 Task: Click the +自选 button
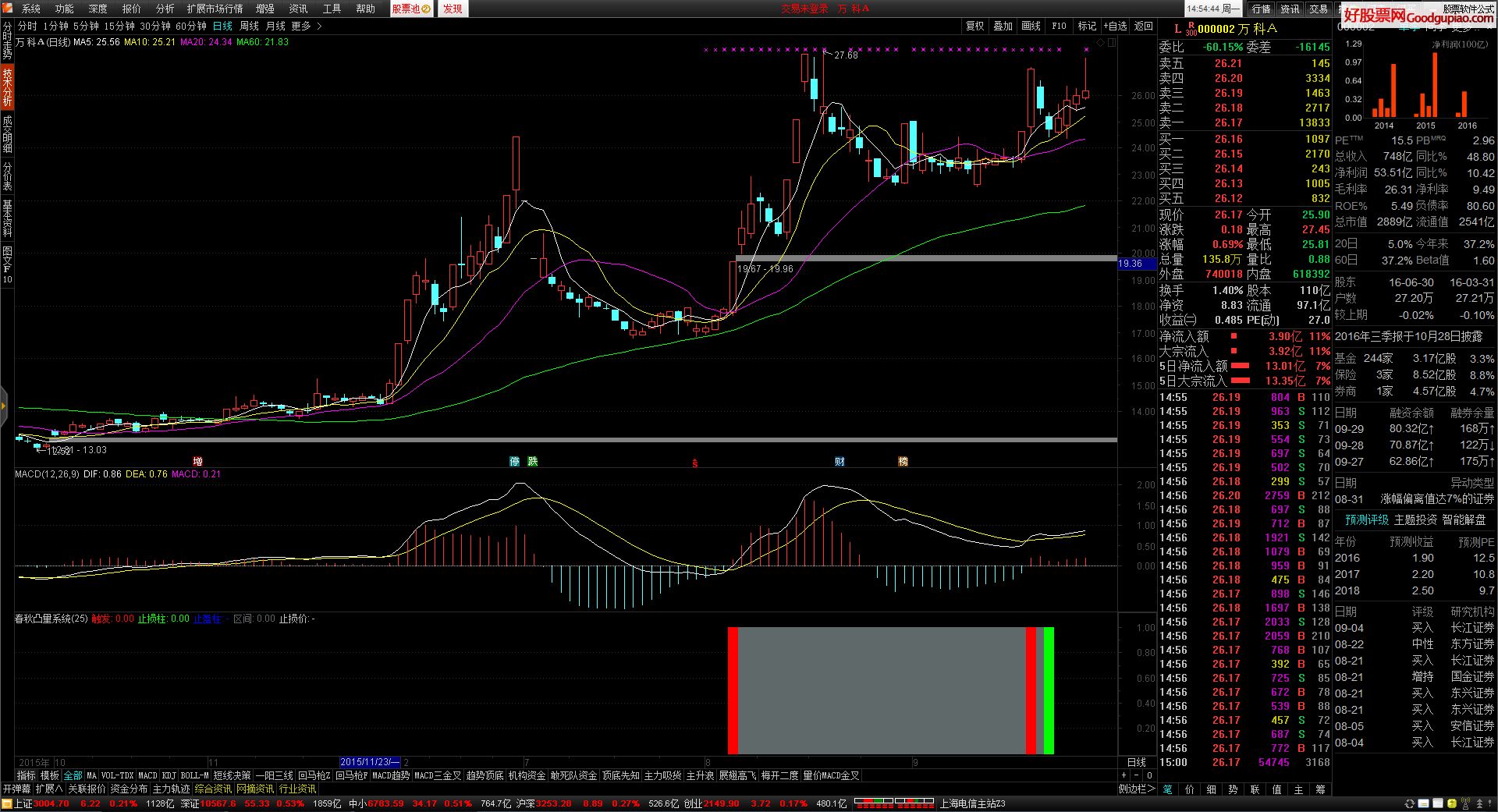click(1115, 26)
